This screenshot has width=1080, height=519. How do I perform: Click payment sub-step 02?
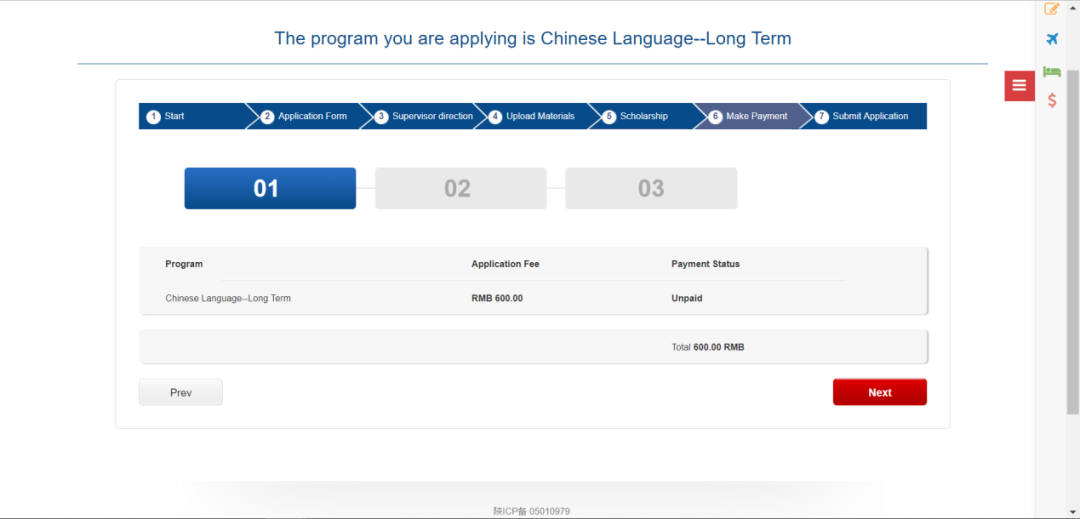461,189
